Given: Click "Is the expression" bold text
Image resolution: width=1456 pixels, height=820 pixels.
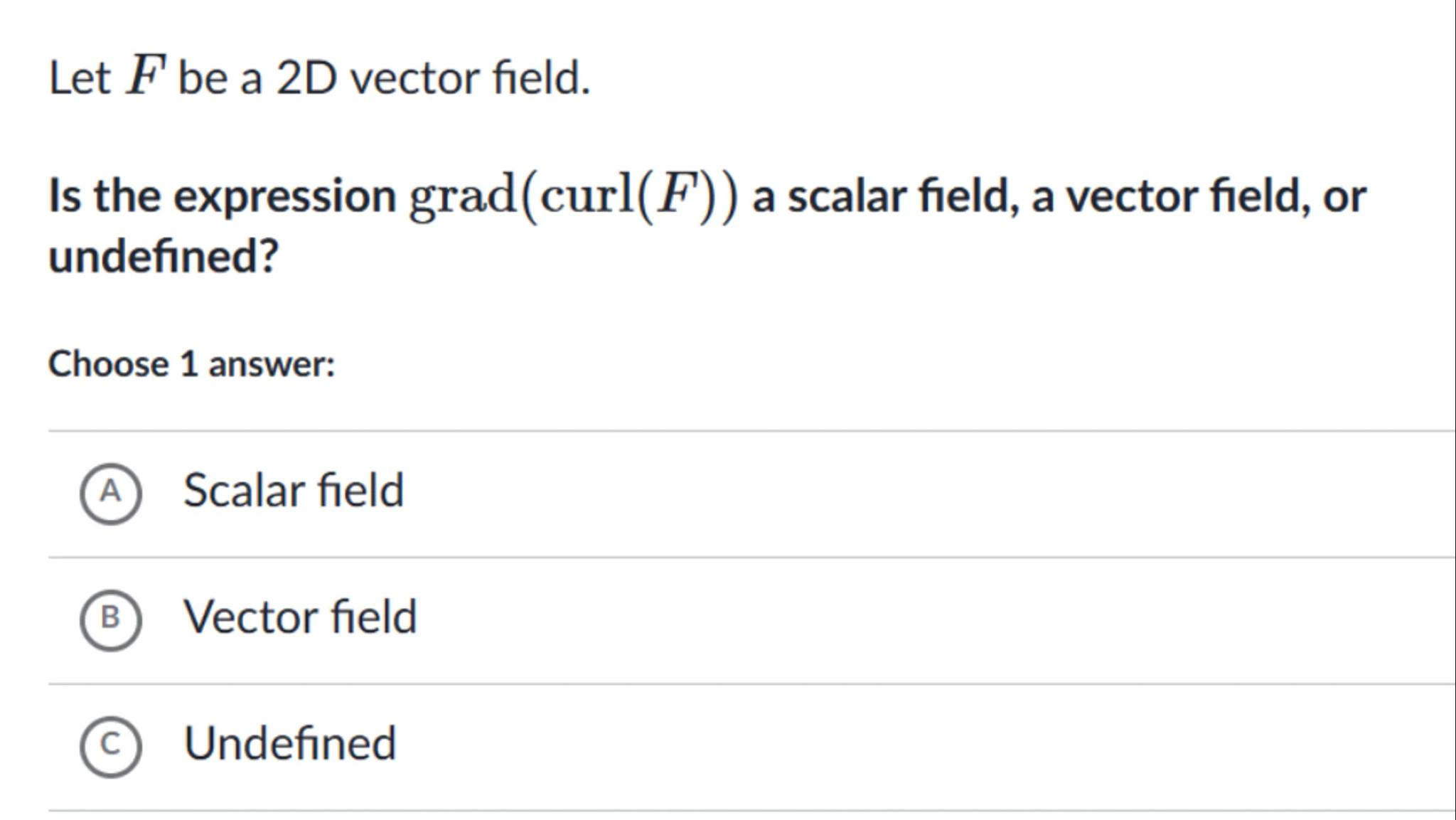Looking at the screenshot, I should [x=222, y=196].
